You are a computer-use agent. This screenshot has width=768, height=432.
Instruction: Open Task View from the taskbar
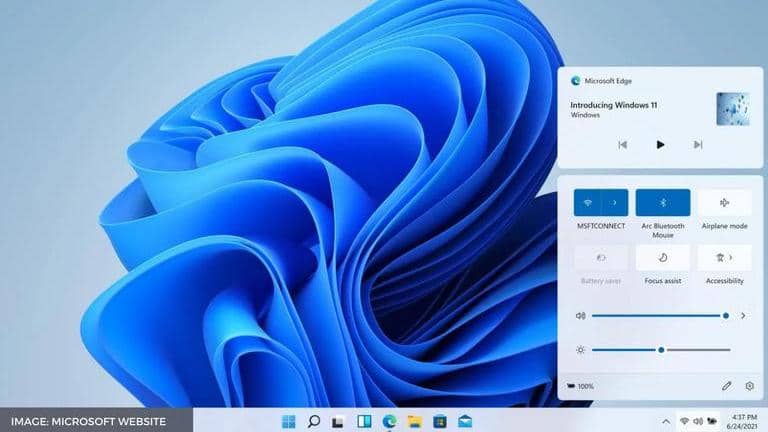click(339, 420)
